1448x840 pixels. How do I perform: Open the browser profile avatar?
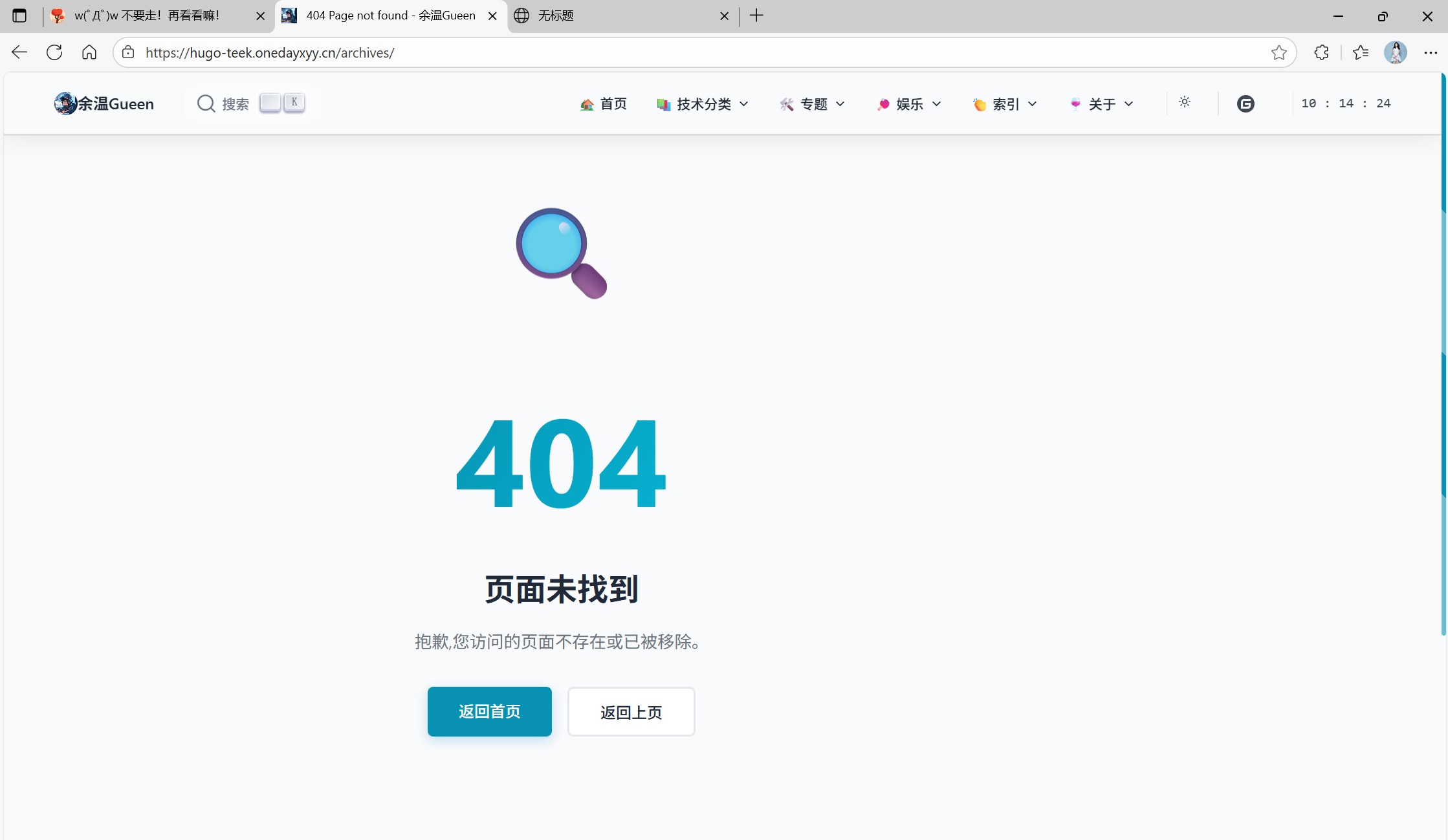1395,52
